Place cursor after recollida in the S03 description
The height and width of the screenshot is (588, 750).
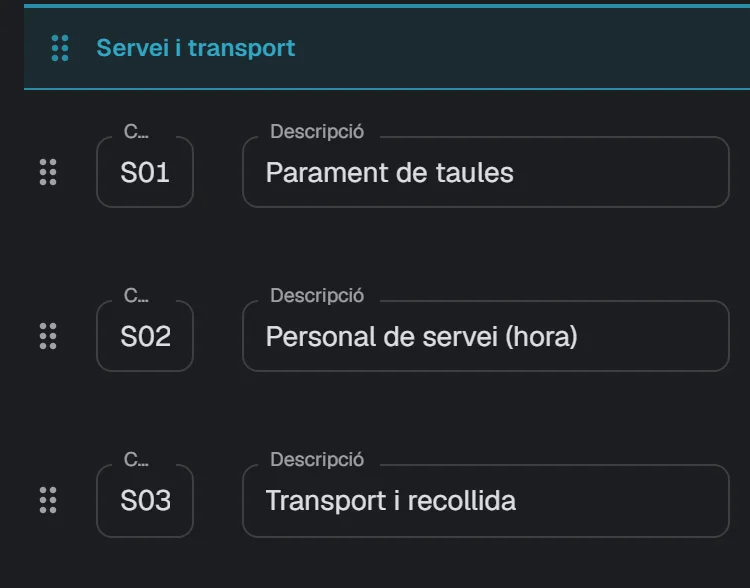pyautogui.click(x=518, y=501)
